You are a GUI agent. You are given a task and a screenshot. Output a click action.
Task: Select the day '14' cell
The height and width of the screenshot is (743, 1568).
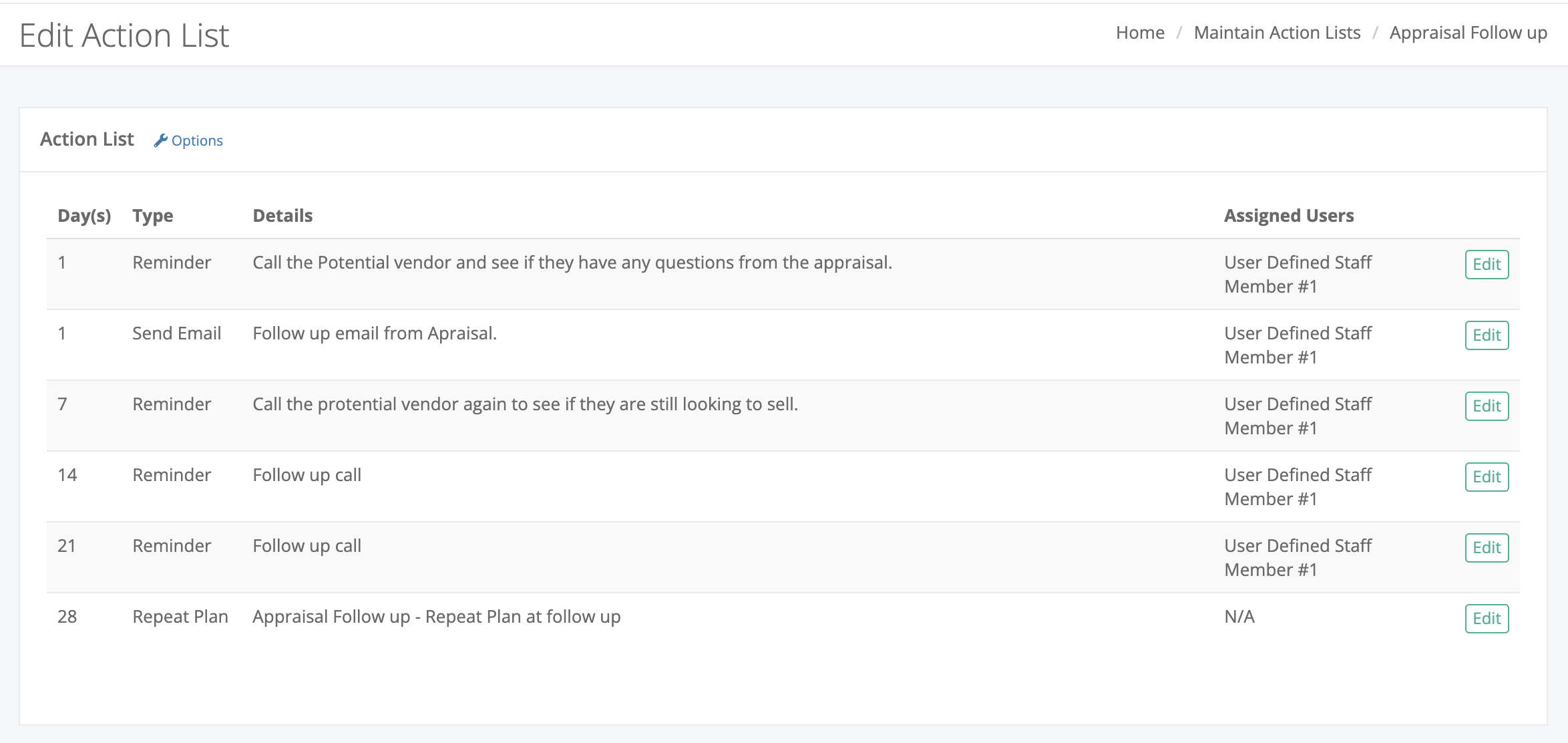[x=67, y=475]
